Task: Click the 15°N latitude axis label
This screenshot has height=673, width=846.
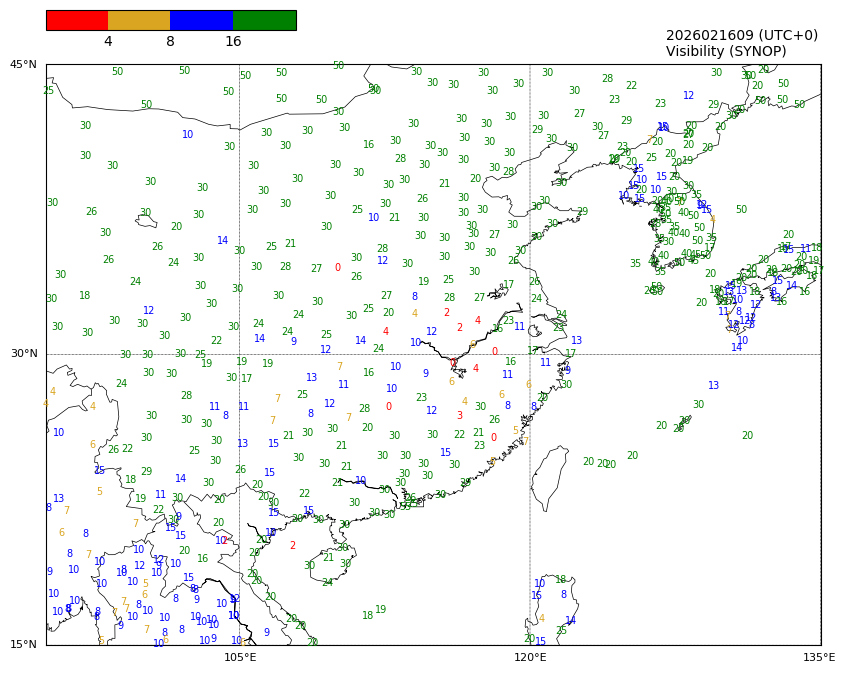Action: tap(23, 644)
